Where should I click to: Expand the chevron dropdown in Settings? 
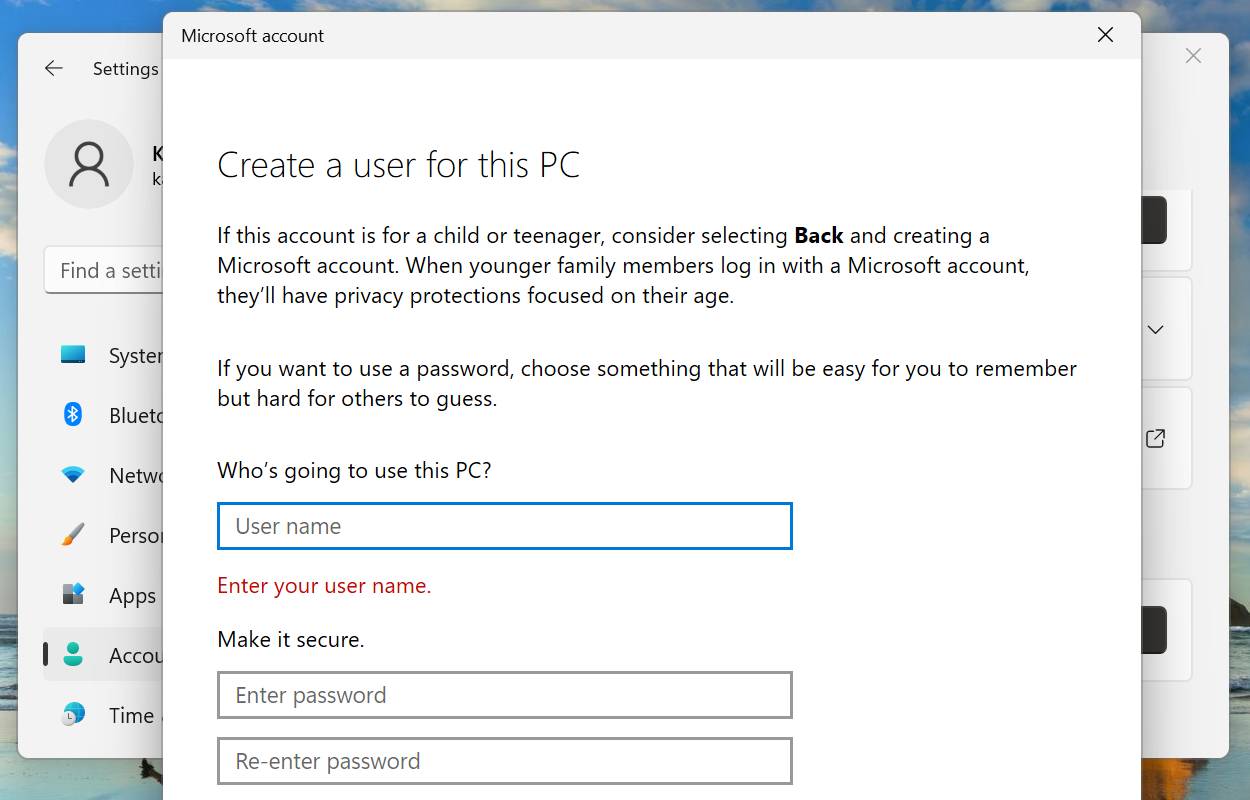pyautogui.click(x=1155, y=329)
